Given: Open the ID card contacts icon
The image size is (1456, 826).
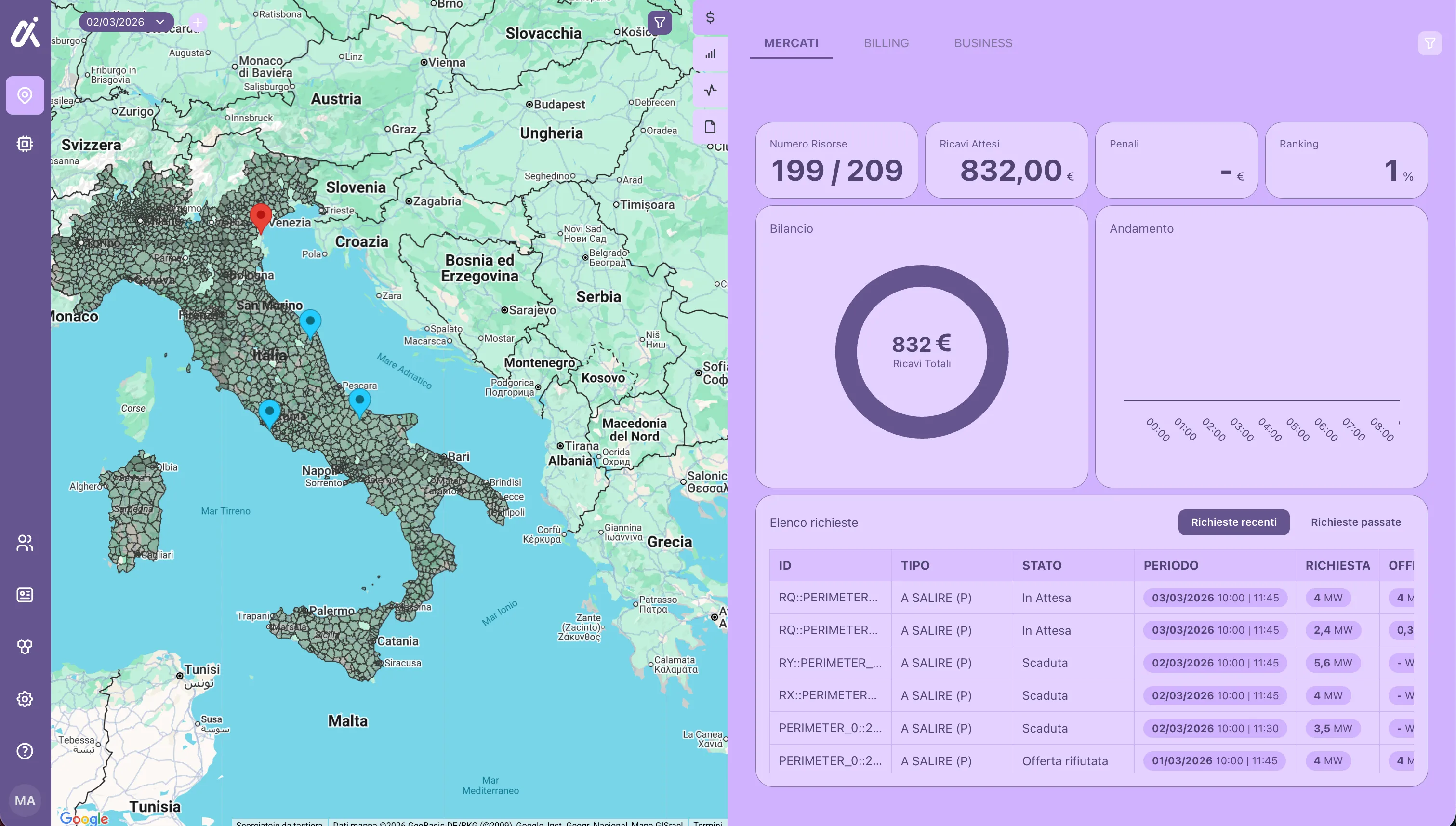Looking at the screenshot, I should pyautogui.click(x=25, y=595).
